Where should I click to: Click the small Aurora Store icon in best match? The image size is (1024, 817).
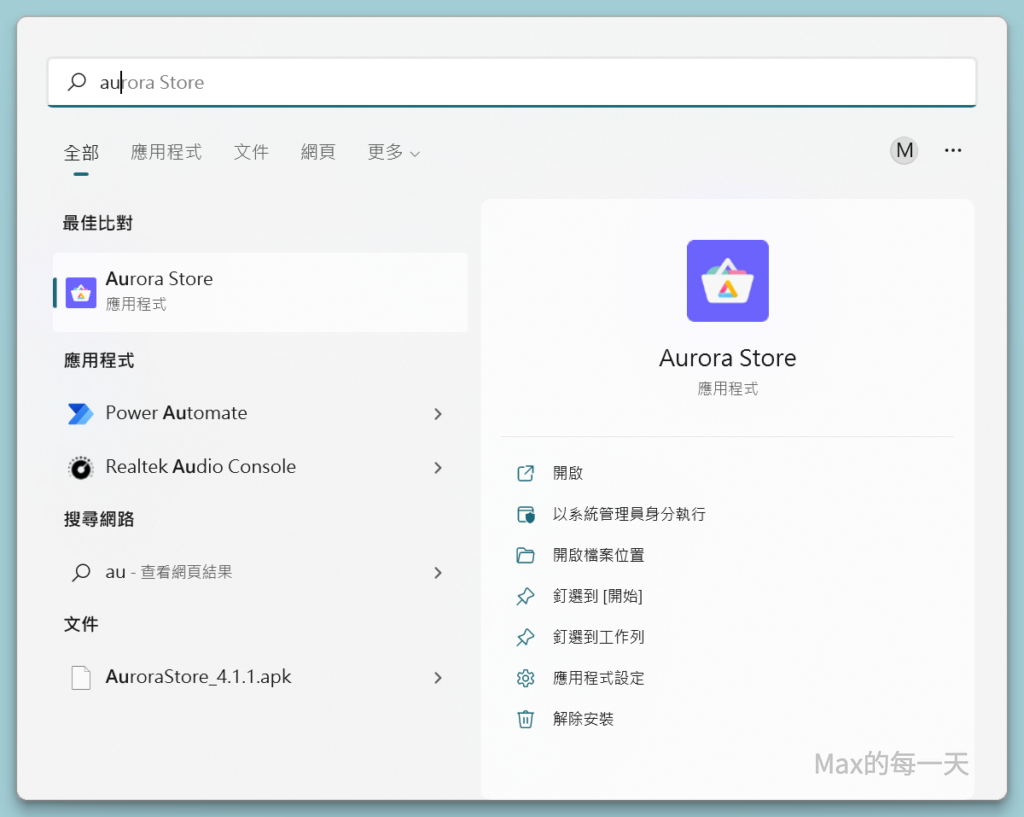click(81, 293)
